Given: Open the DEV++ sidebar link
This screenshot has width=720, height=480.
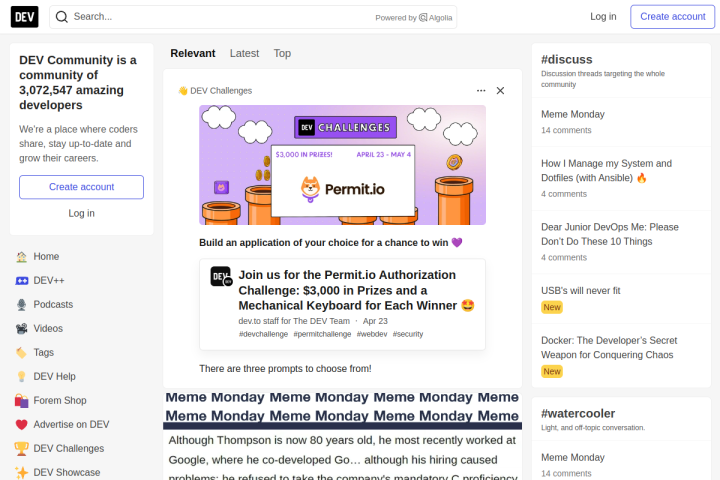Looking at the screenshot, I should click(81, 281).
